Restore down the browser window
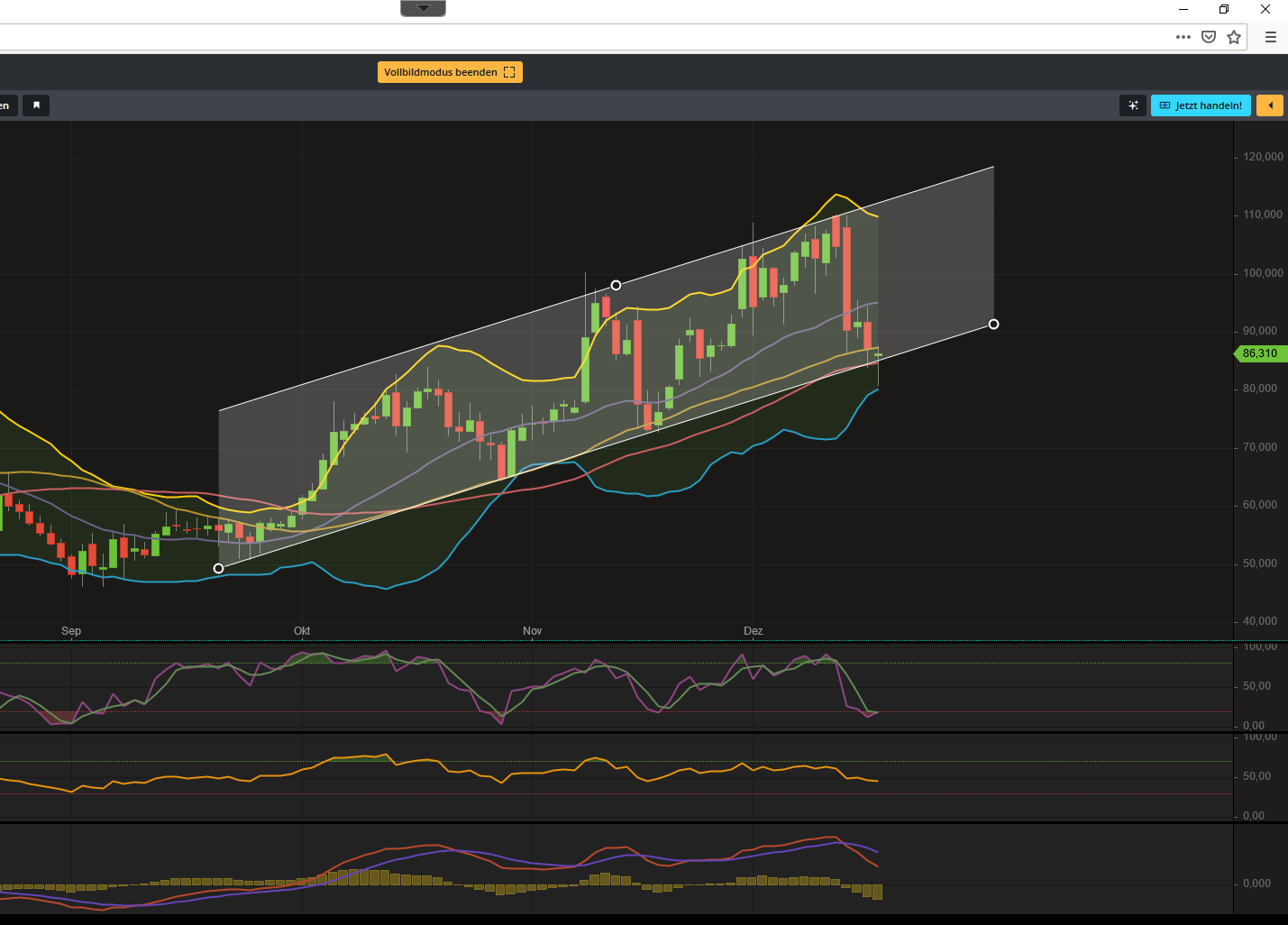 pyautogui.click(x=1224, y=9)
